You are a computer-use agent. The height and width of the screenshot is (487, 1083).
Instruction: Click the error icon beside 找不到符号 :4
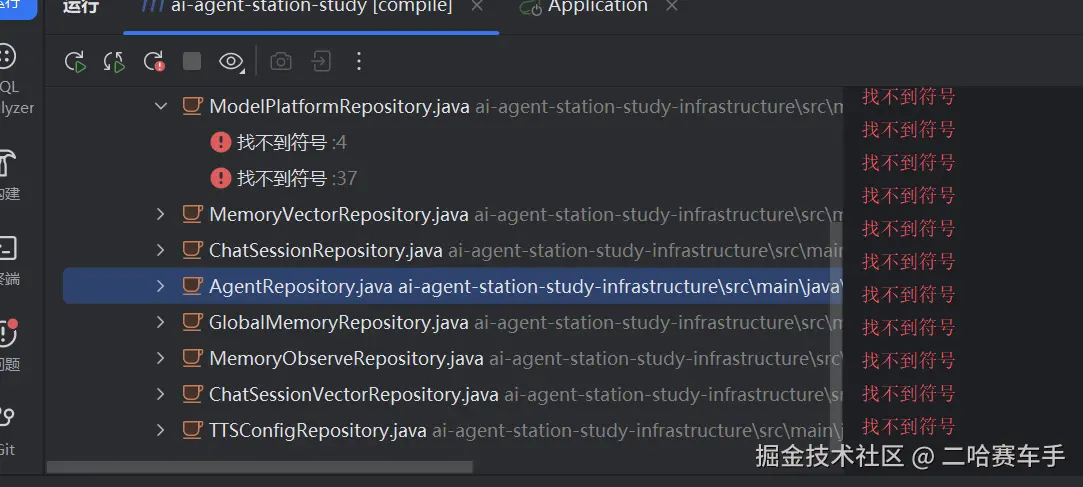(220, 142)
